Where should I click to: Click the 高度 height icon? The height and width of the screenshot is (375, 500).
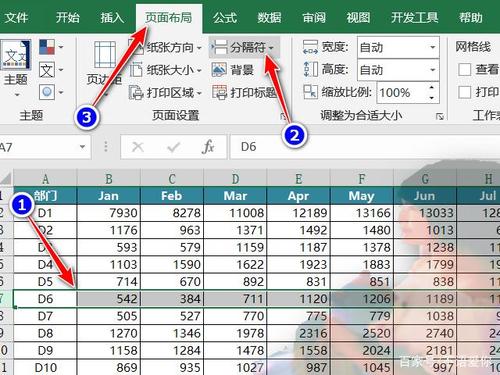pos(310,70)
